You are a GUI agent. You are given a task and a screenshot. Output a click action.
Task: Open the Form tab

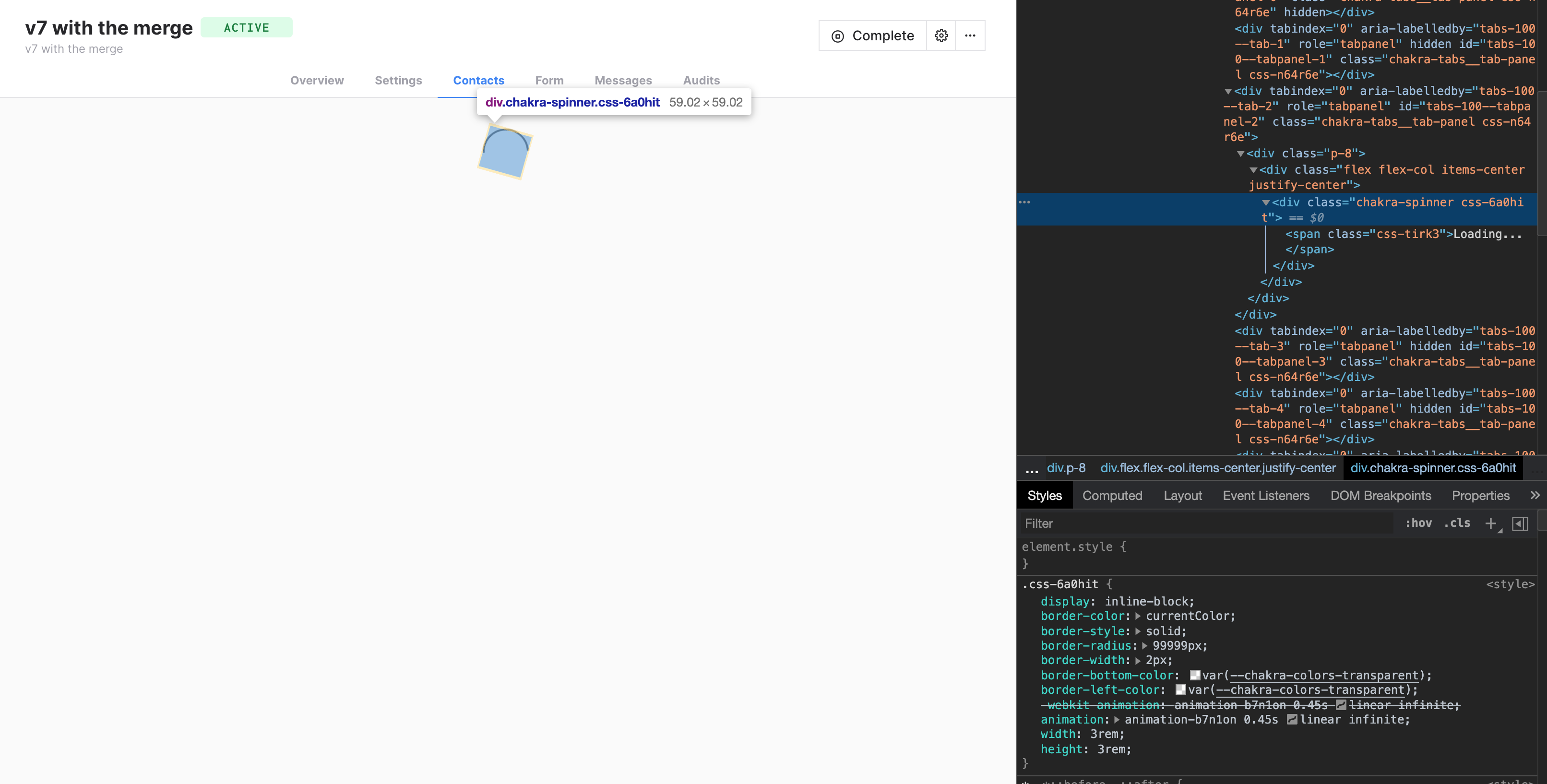pyautogui.click(x=549, y=81)
